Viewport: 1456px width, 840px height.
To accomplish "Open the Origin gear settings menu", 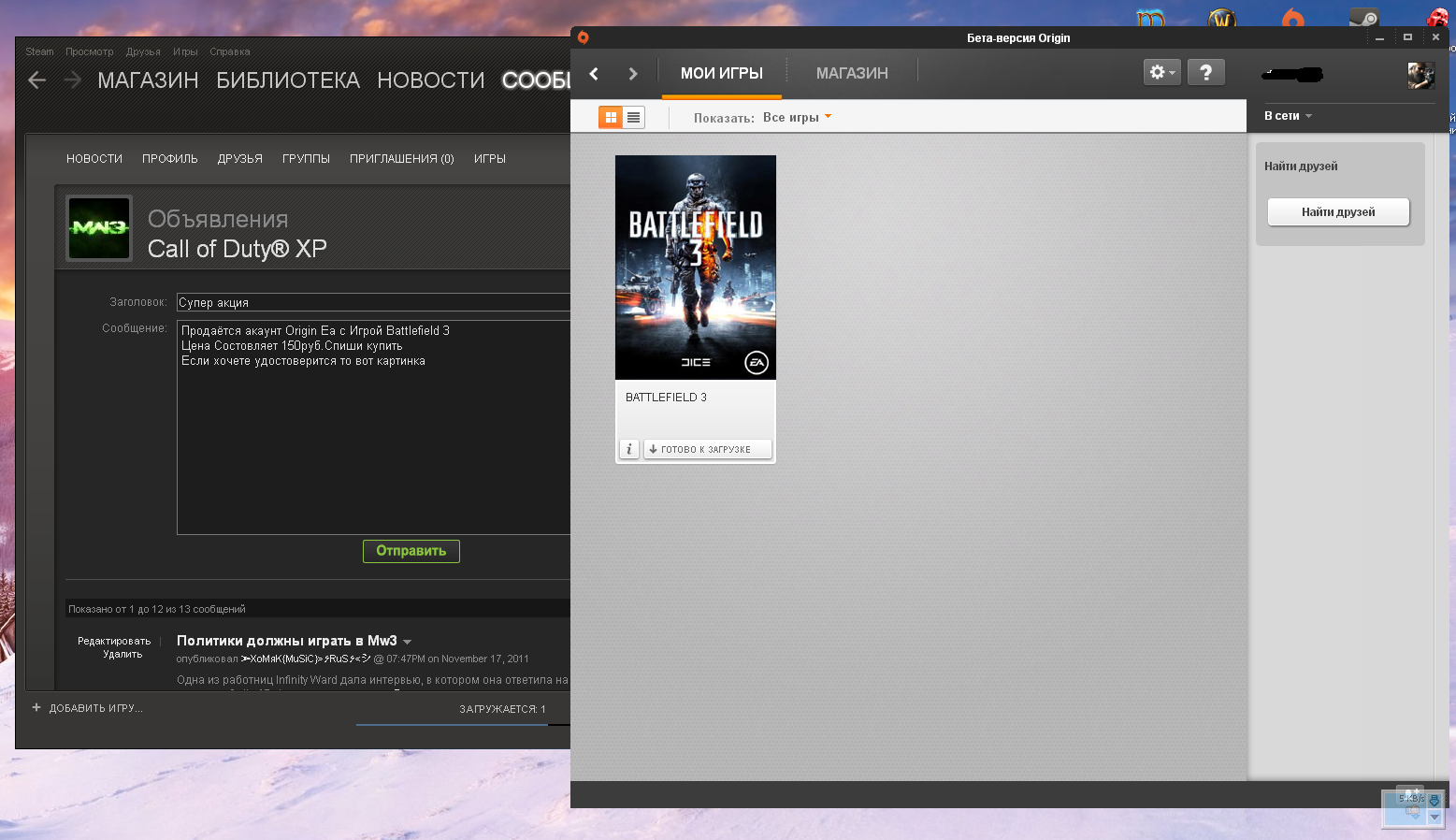I will coord(1162,72).
